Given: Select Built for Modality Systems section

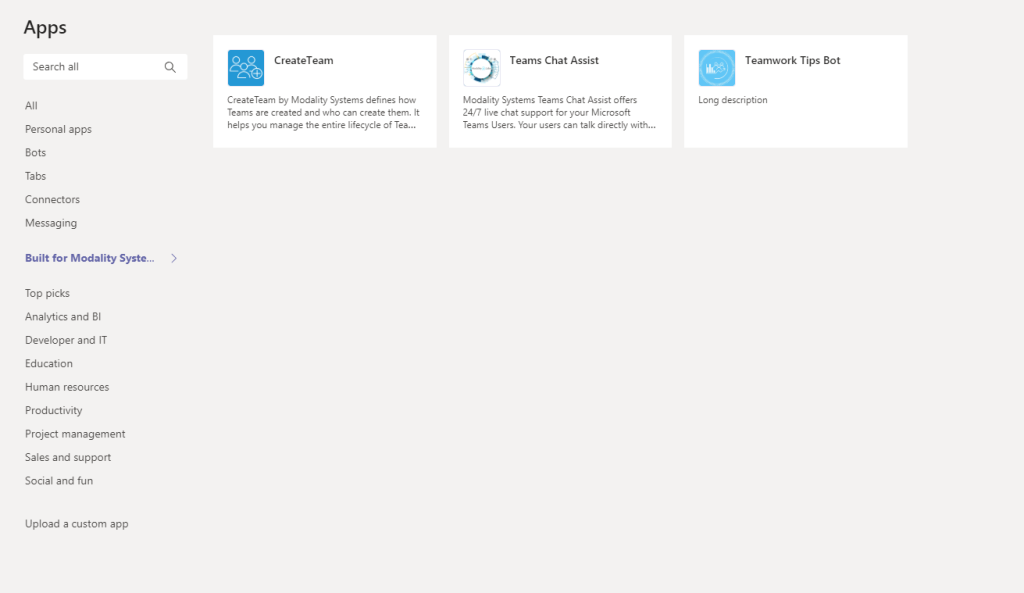Looking at the screenshot, I should (x=89, y=258).
